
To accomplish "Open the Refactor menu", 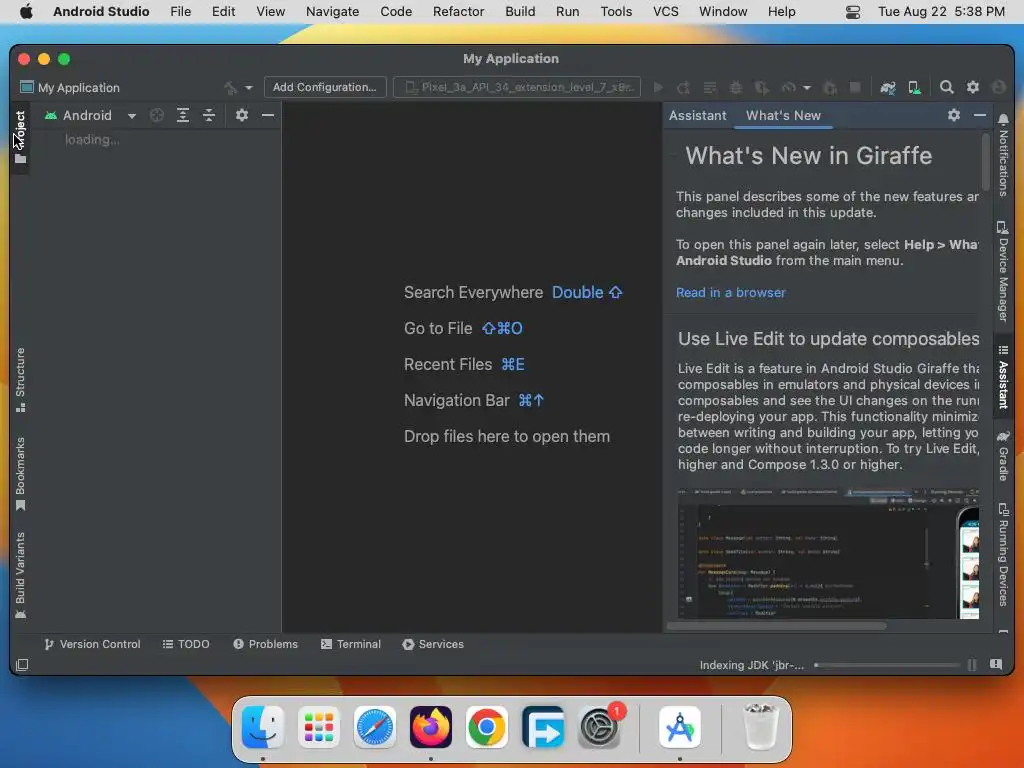I will click(458, 11).
